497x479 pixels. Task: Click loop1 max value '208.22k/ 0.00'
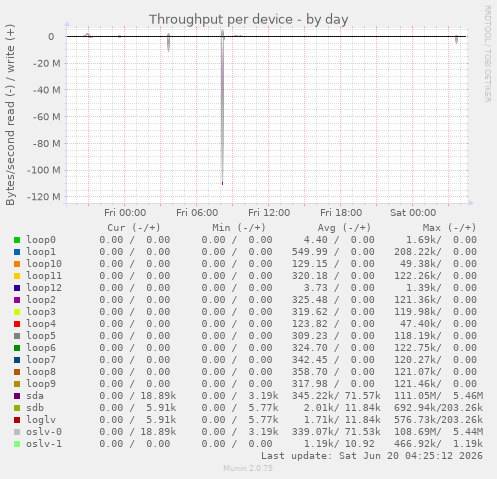pyautogui.click(x=435, y=252)
